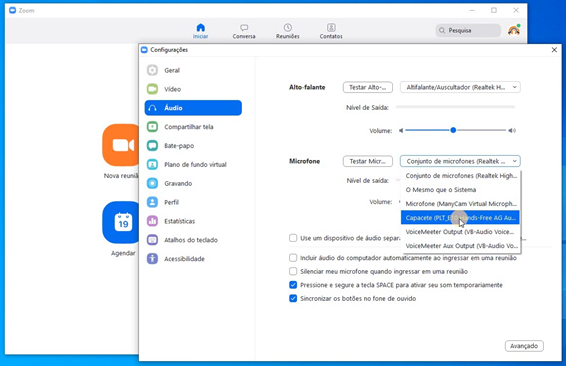This screenshot has width=566, height=366.
Task: Choose O Mesmo que o Sistema option
Action: (460, 189)
